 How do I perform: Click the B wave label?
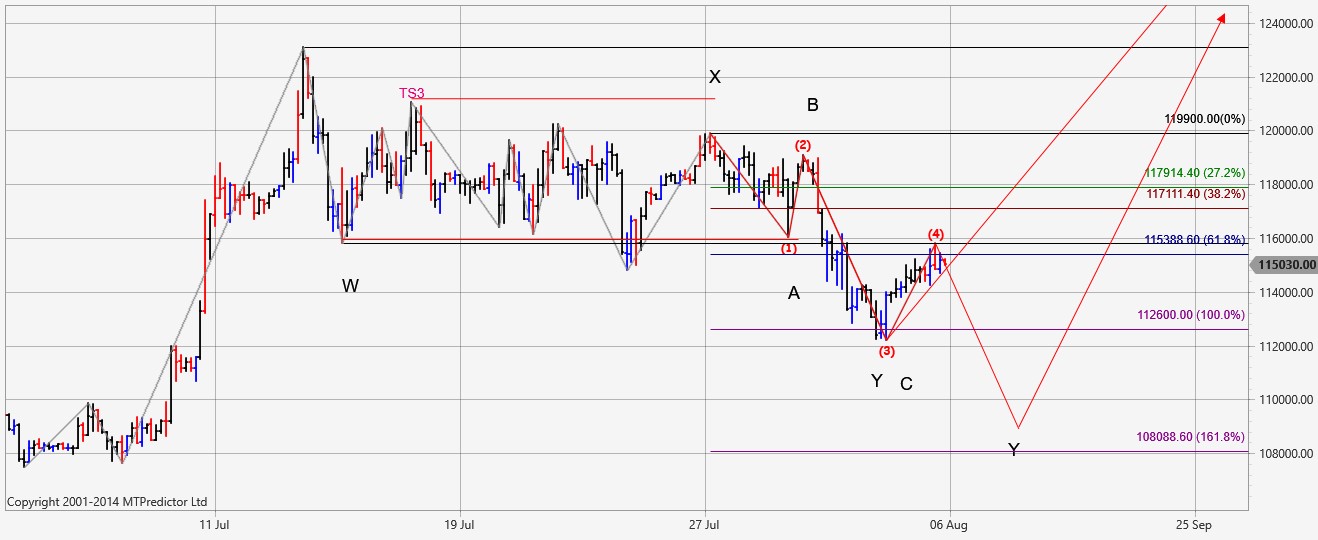[813, 105]
